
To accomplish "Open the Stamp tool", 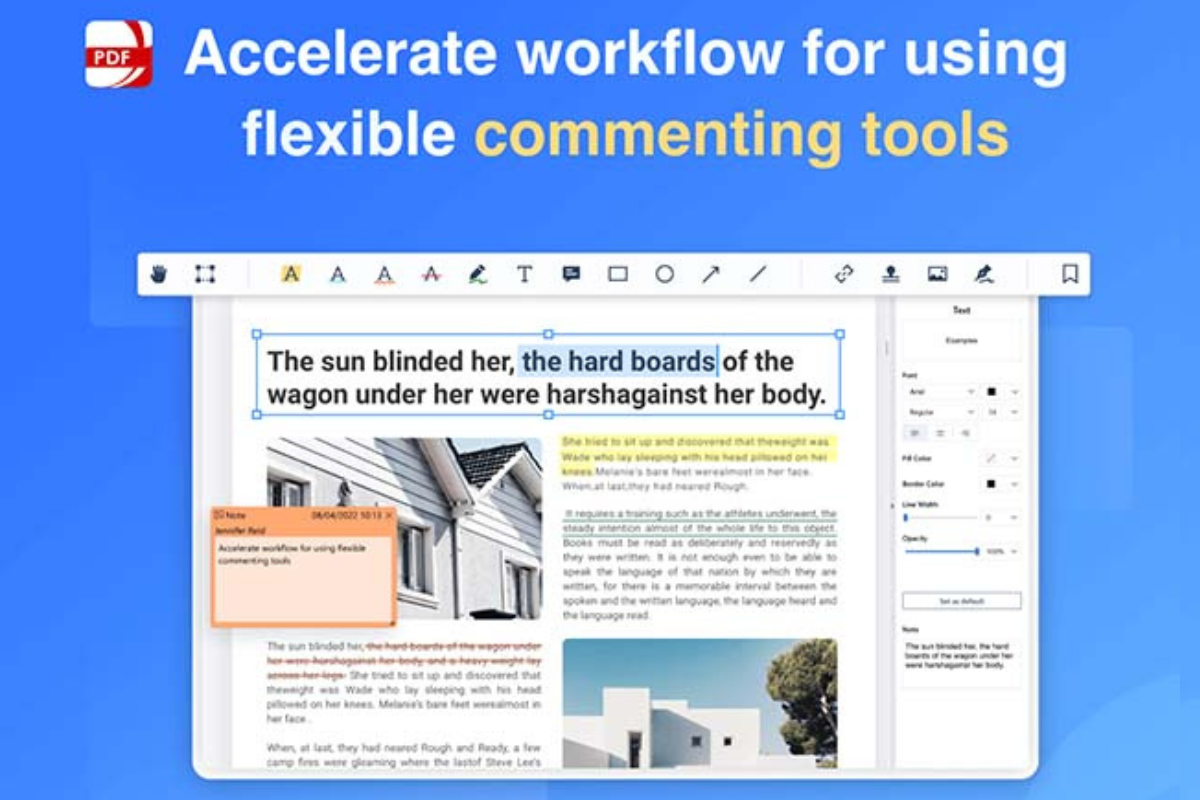I will pyautogui.click(x=889, y=274).
